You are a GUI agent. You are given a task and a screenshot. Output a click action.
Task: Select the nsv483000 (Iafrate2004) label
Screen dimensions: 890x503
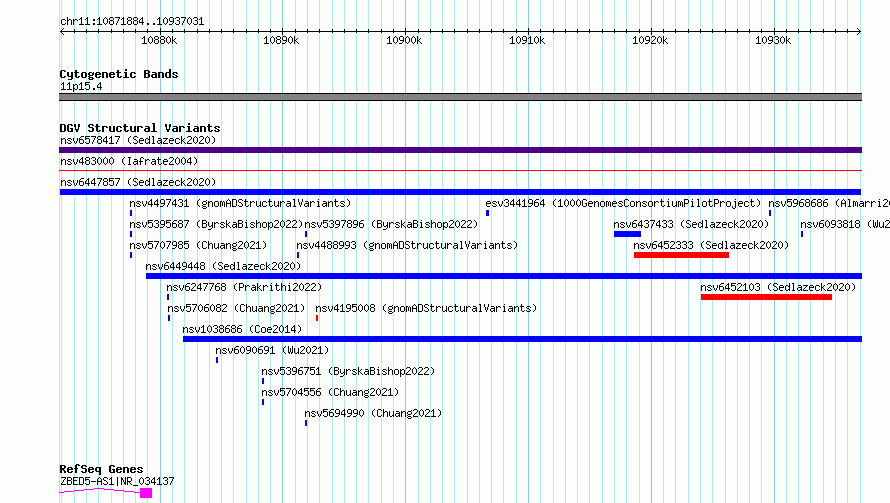[x=129, y=161]
